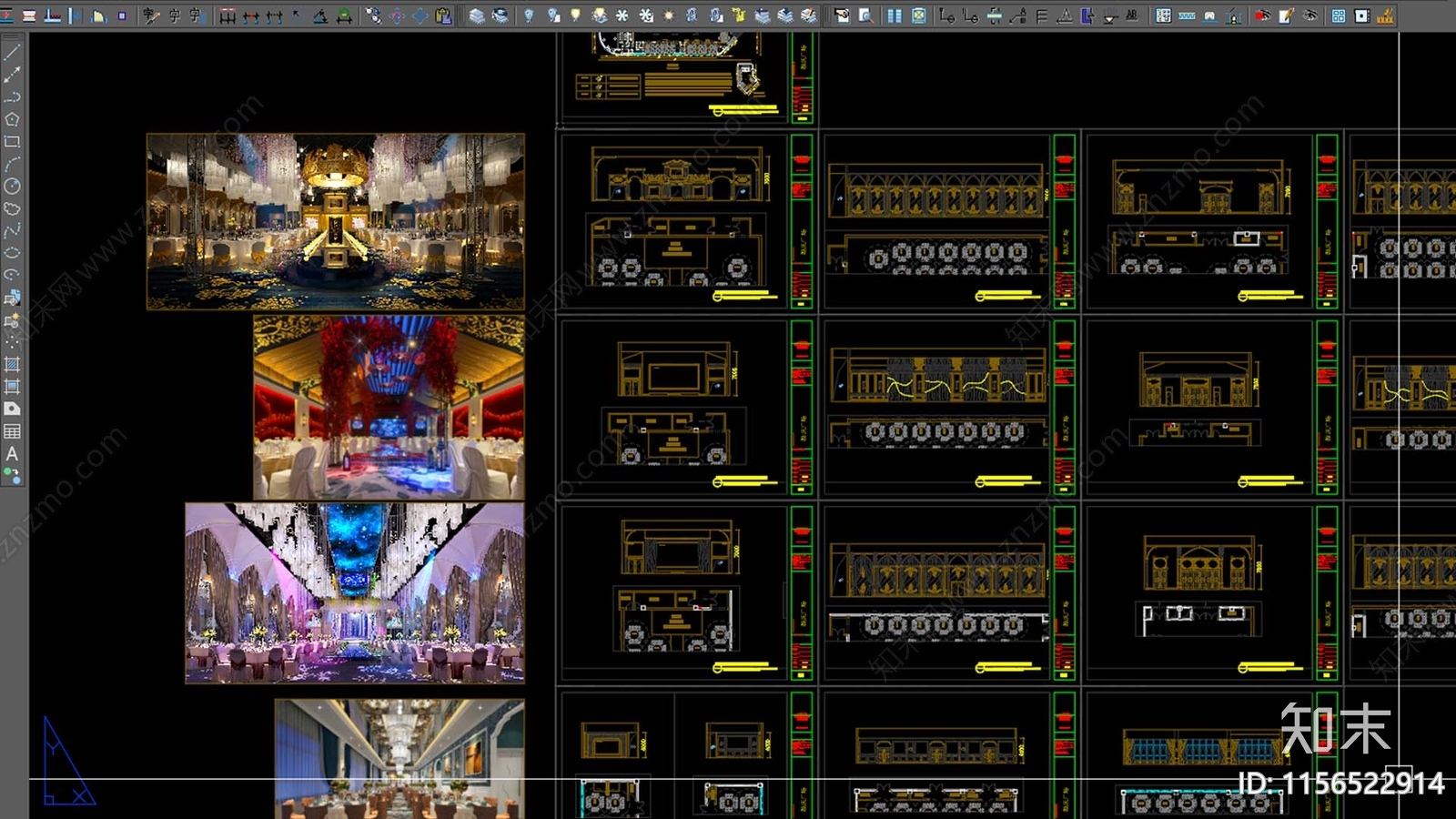Click the red eye hide-objects icon
1456x819 pixels.
pyautogui.click(x=1263, y=15)
